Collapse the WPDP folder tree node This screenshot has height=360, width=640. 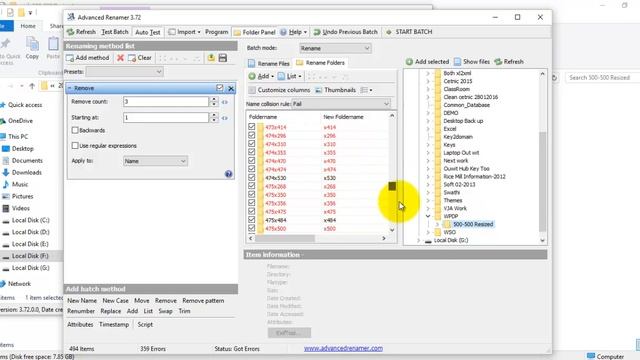[x=428, y=216]
